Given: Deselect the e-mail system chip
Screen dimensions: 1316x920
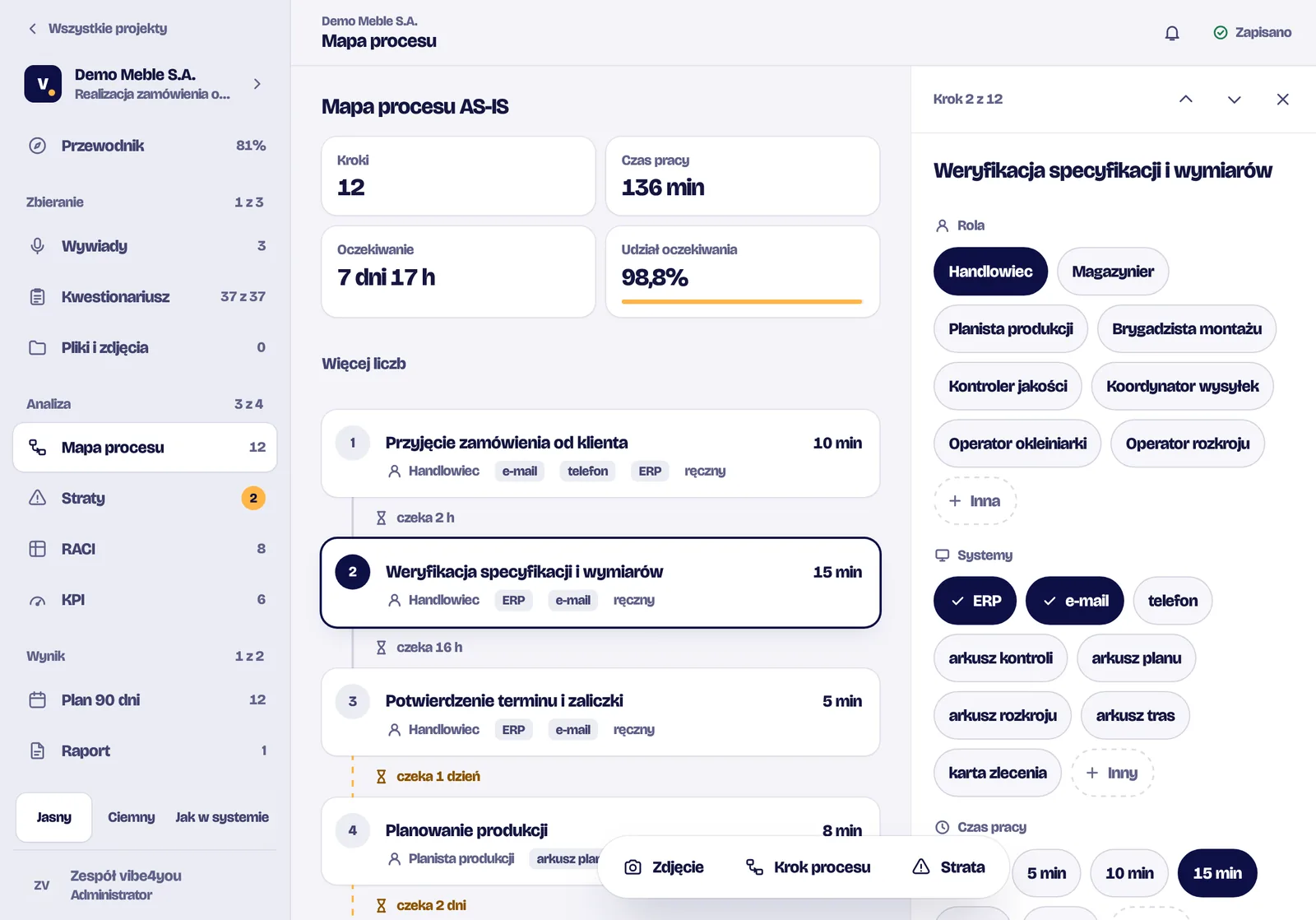Looking at the screenshot, I should click(1075, 601).
